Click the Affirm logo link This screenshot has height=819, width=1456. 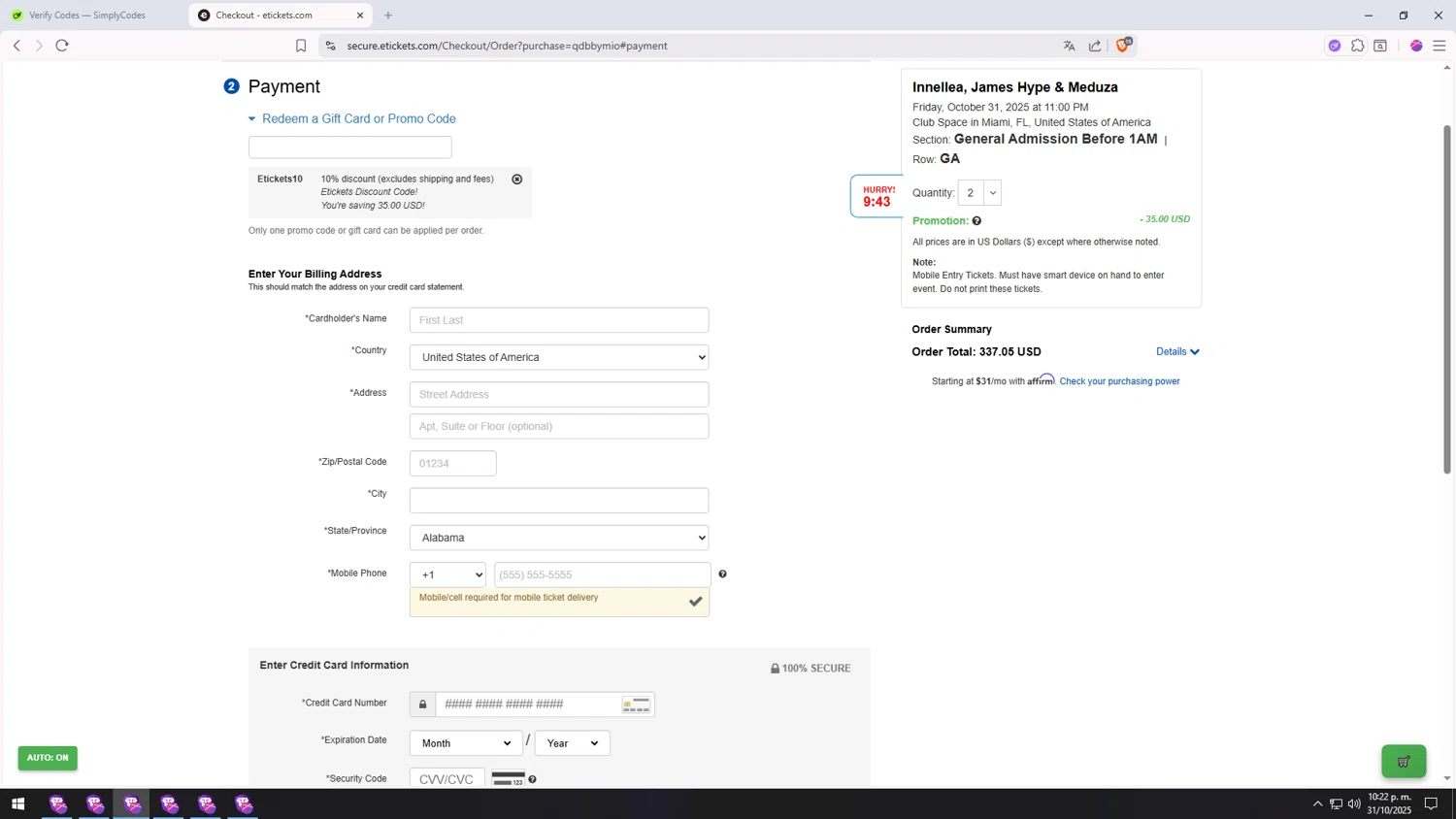tap(1041, 379)
